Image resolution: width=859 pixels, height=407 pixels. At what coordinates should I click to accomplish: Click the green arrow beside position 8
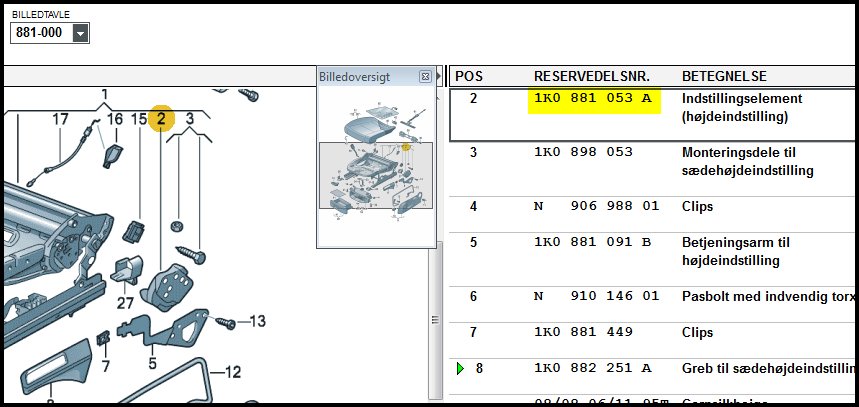460,369
